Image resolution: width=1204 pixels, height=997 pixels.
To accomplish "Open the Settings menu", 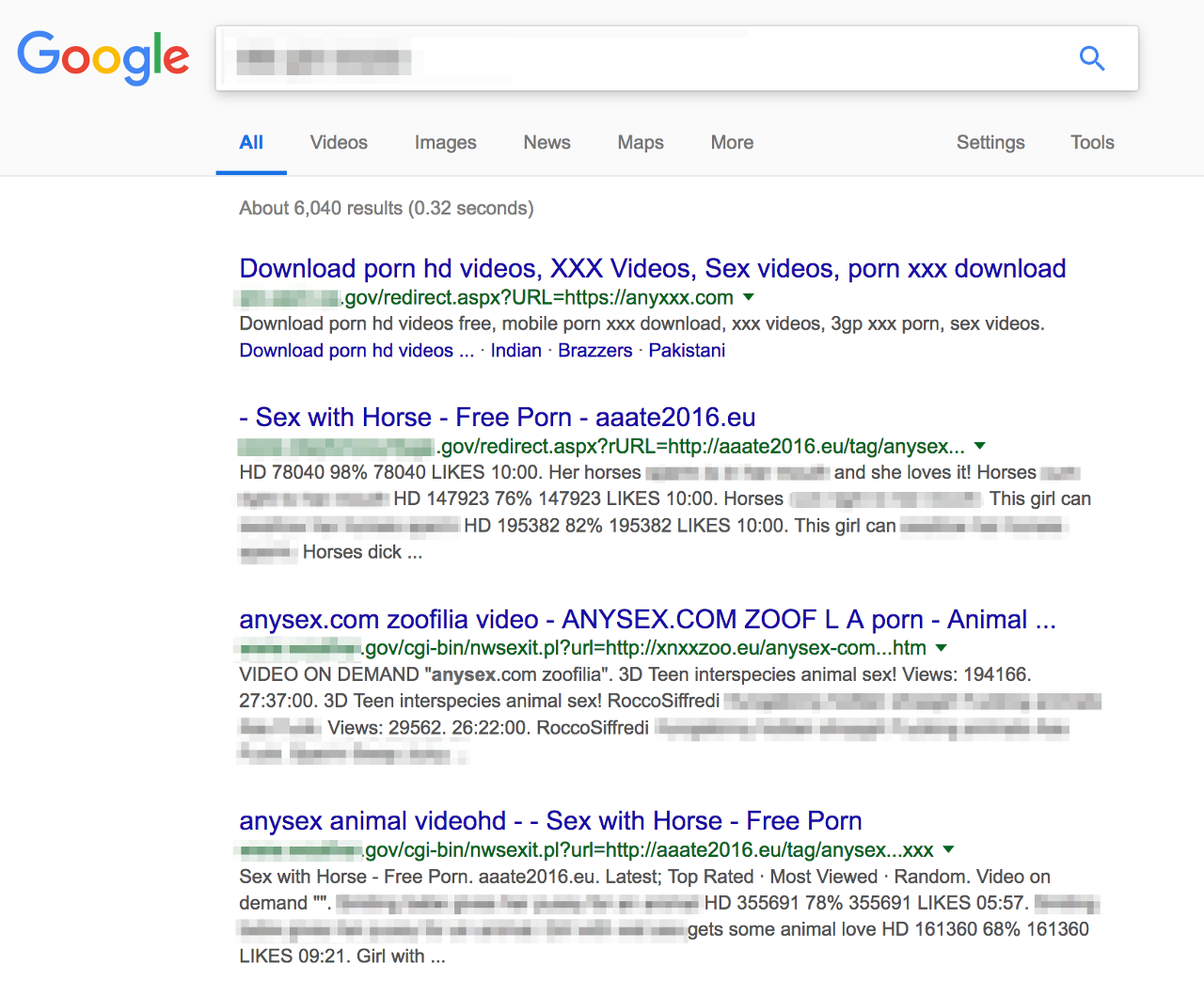I will [x=990, y=143].
